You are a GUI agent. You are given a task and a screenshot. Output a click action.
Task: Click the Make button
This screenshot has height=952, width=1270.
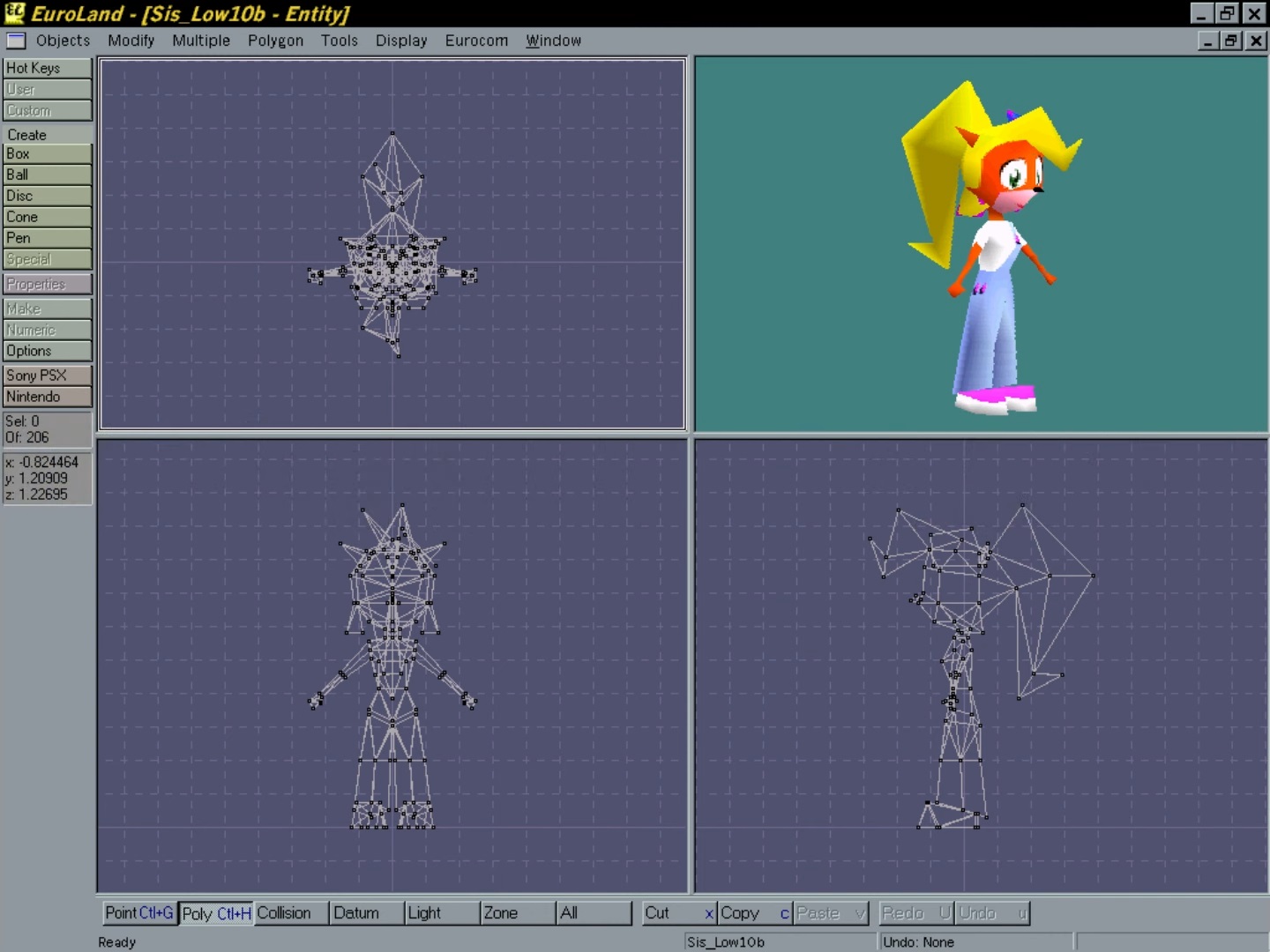click(x=47, y=309)
